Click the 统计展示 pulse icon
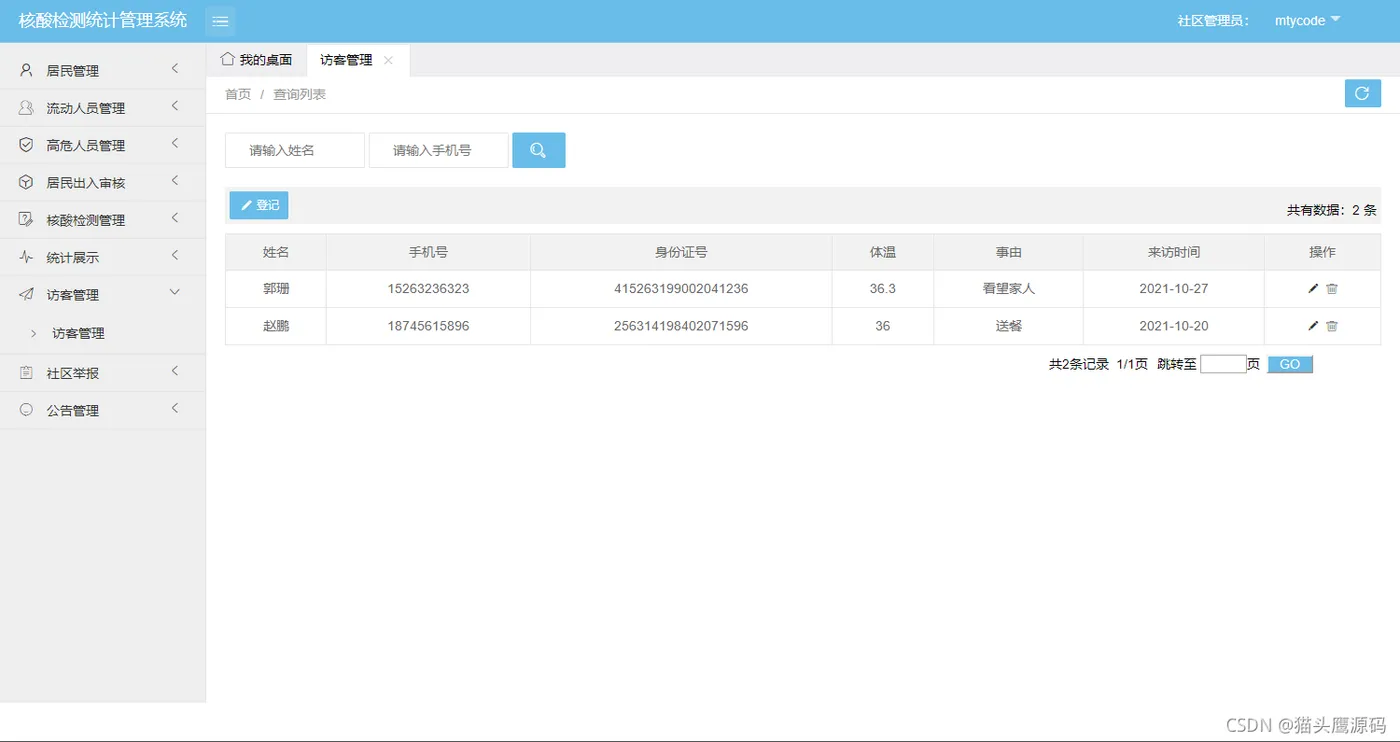 [x=26, y=257]
